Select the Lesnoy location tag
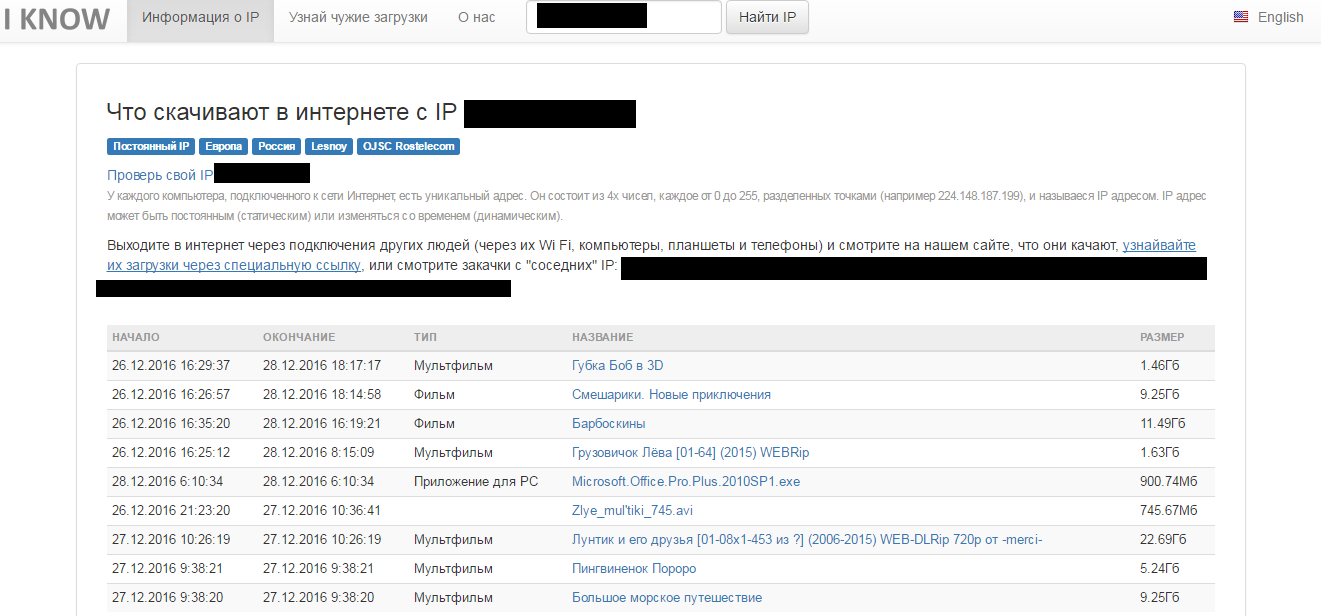 pos(329,146)
